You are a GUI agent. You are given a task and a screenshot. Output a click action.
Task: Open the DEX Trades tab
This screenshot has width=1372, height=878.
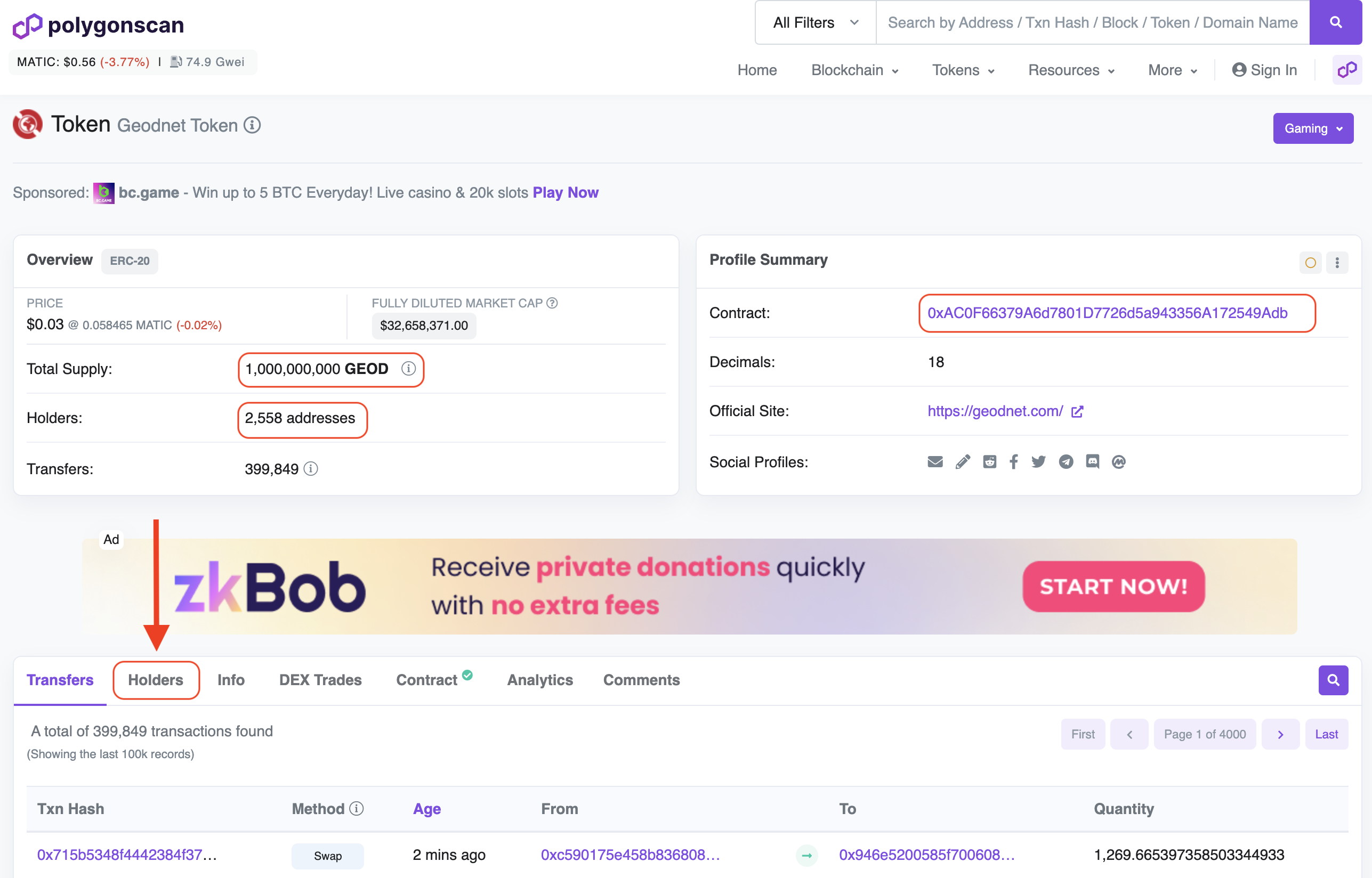[x=320, y=680]
